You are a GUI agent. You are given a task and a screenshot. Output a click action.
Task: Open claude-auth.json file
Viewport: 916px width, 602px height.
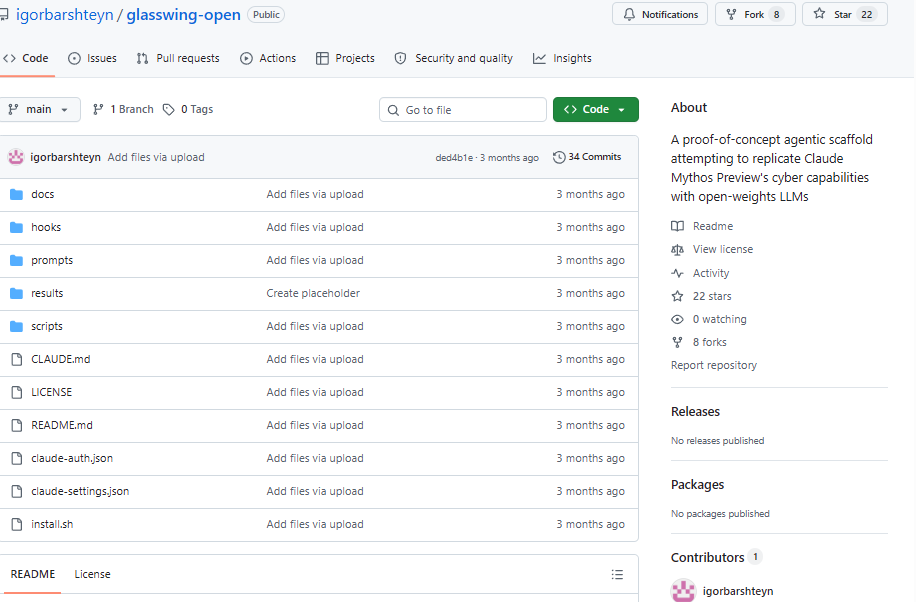[72, 458]
